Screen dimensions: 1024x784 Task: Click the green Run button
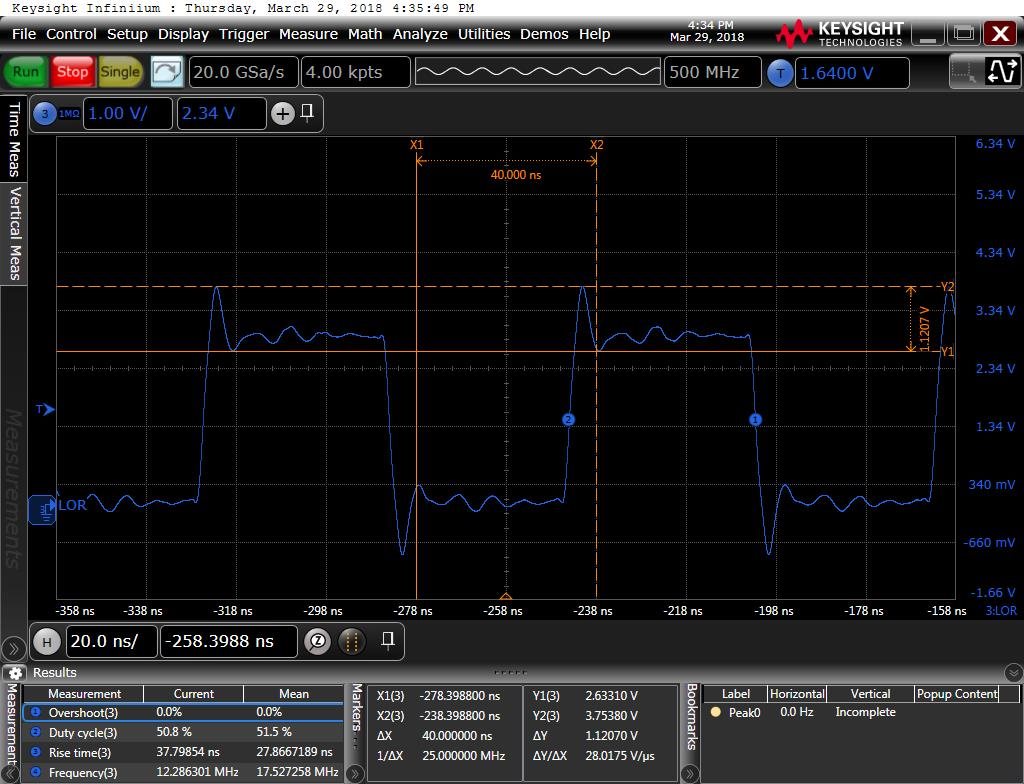25,72
